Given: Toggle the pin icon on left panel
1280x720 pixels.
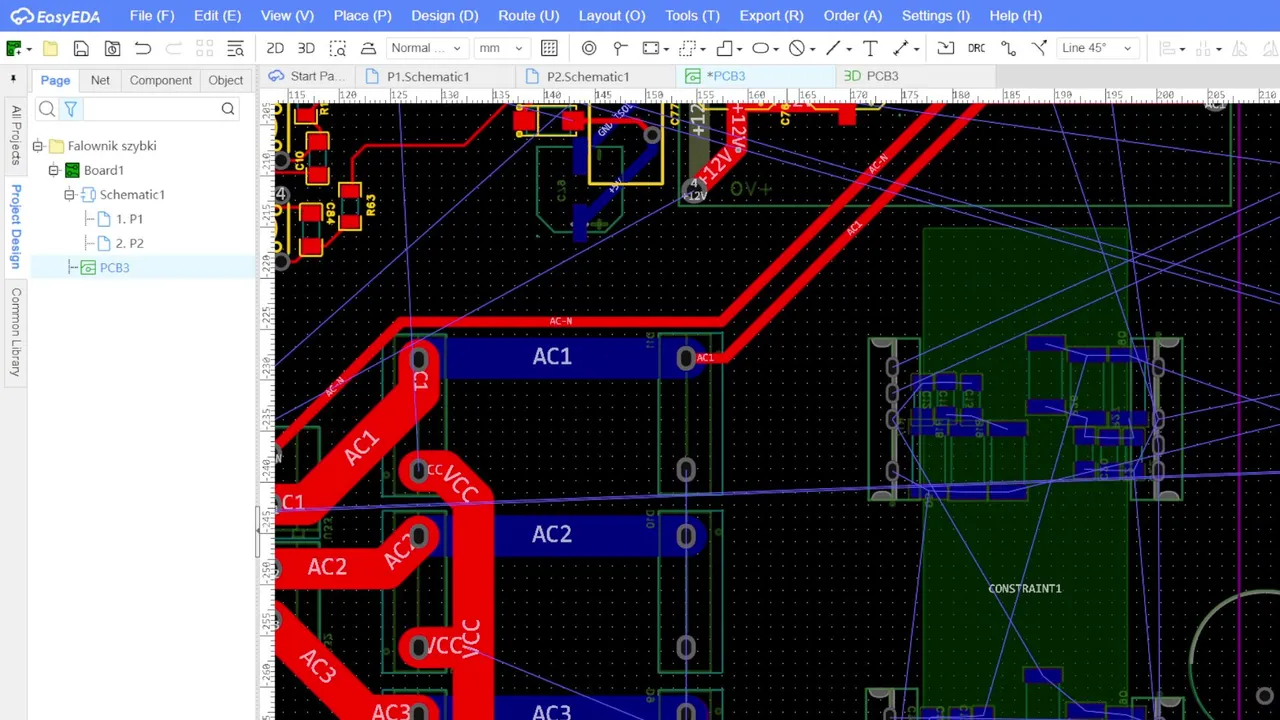Looking at the screenshot, I should coord(13,80).
